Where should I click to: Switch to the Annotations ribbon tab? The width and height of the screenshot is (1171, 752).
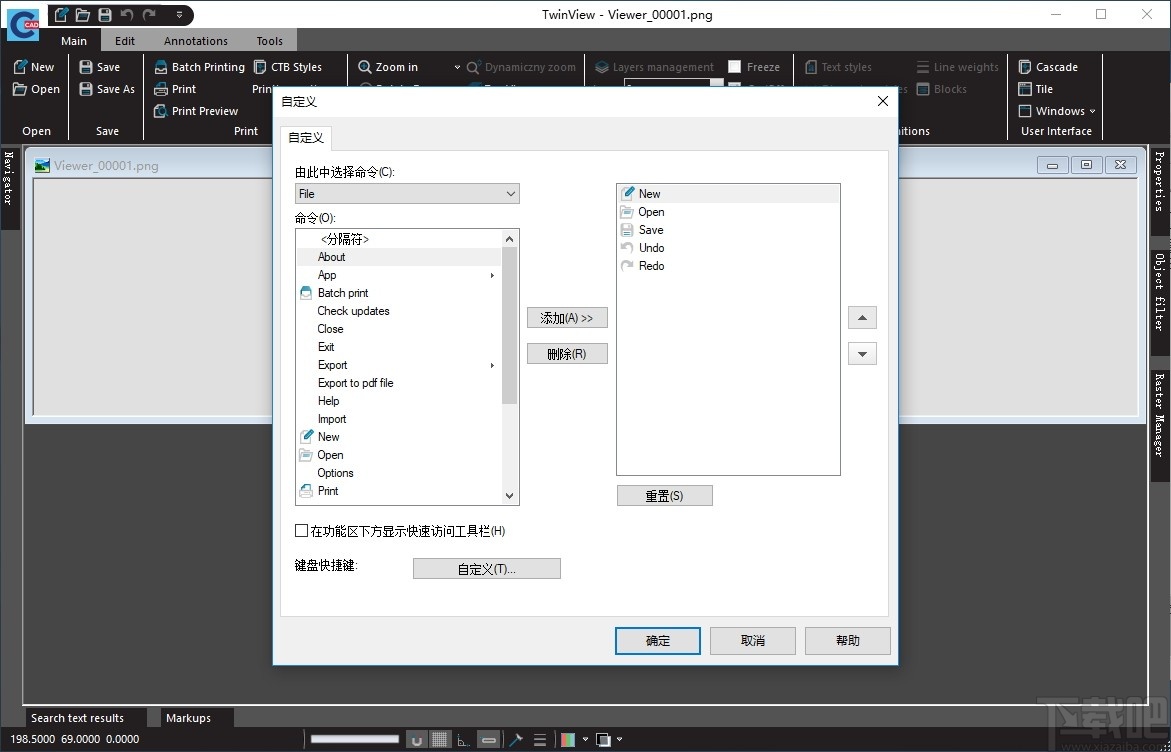point(196,41)
